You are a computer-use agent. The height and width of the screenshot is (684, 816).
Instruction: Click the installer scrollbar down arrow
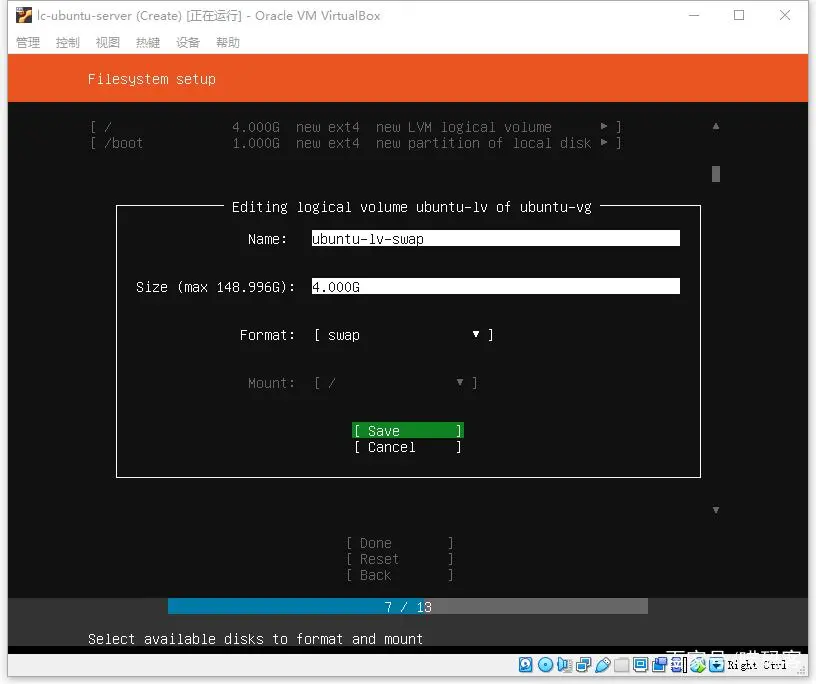(x=716, y=510)
